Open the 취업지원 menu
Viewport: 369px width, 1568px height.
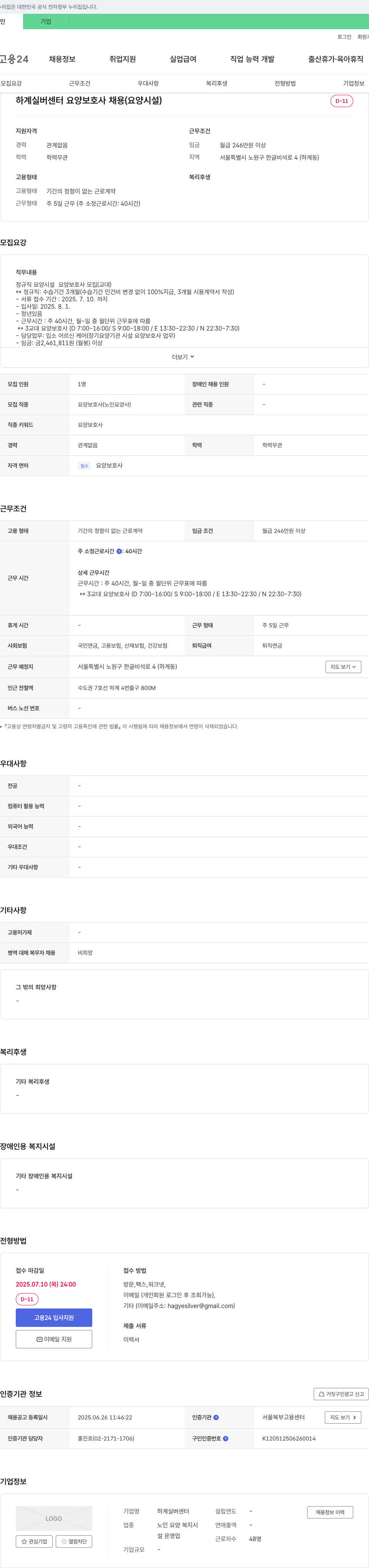tap(122, 59)
